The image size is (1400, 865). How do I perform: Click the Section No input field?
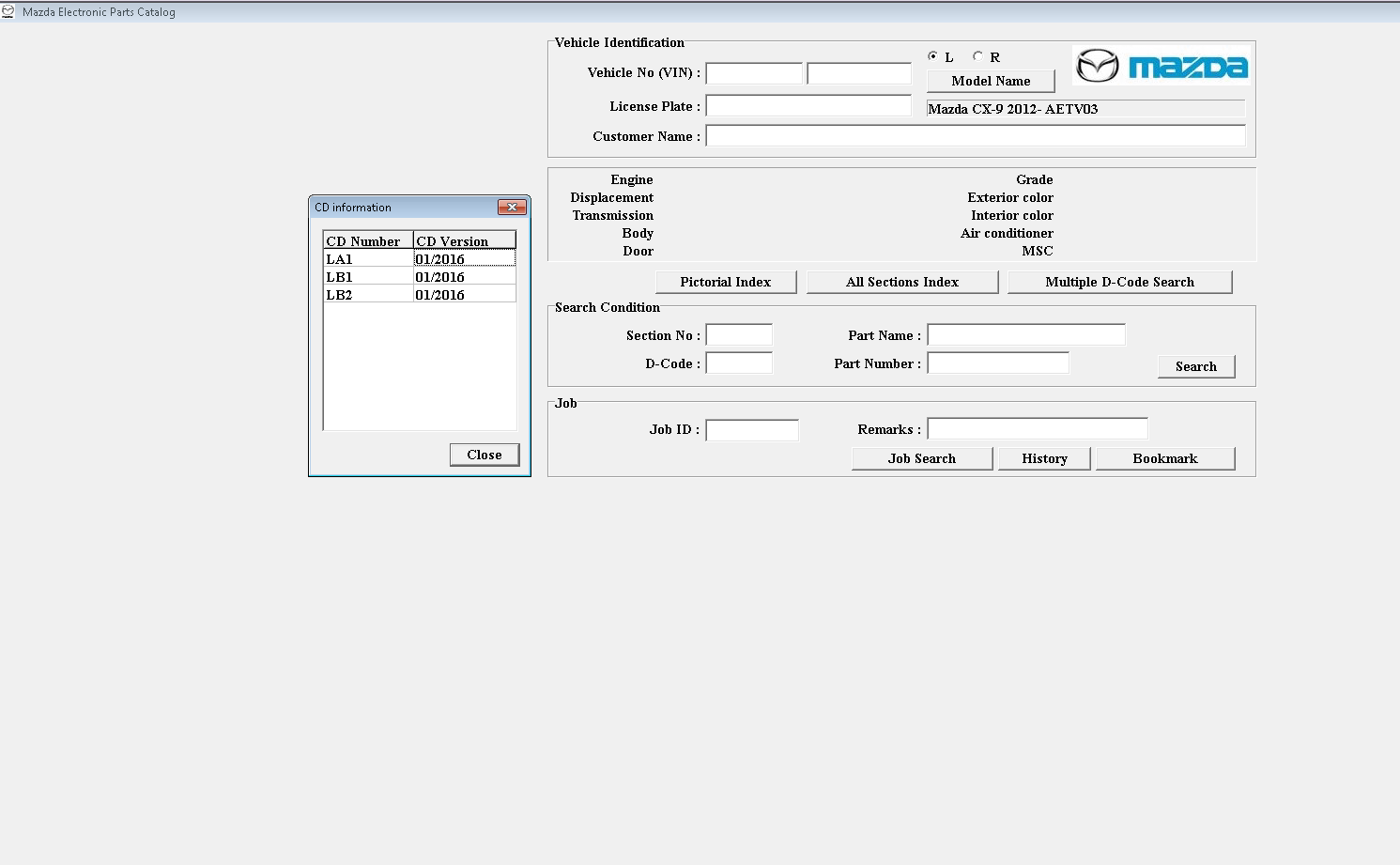(739, 335)
